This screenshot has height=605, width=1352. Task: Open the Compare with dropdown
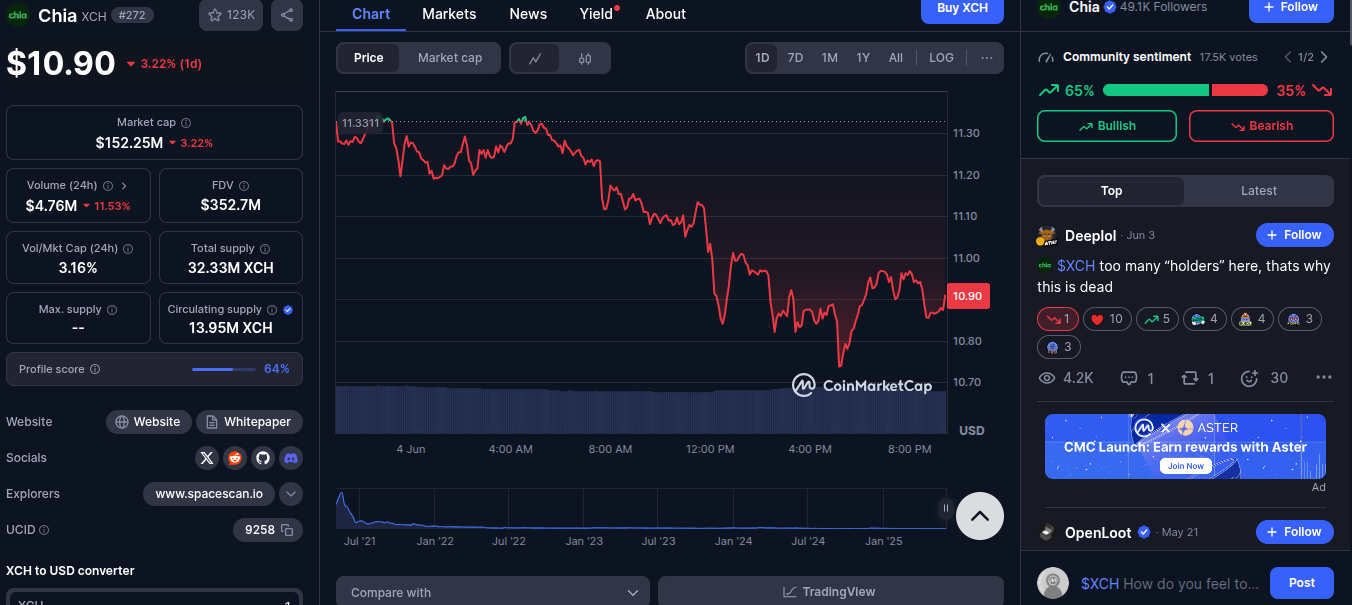pyautogui.click(x=493, y=592)
